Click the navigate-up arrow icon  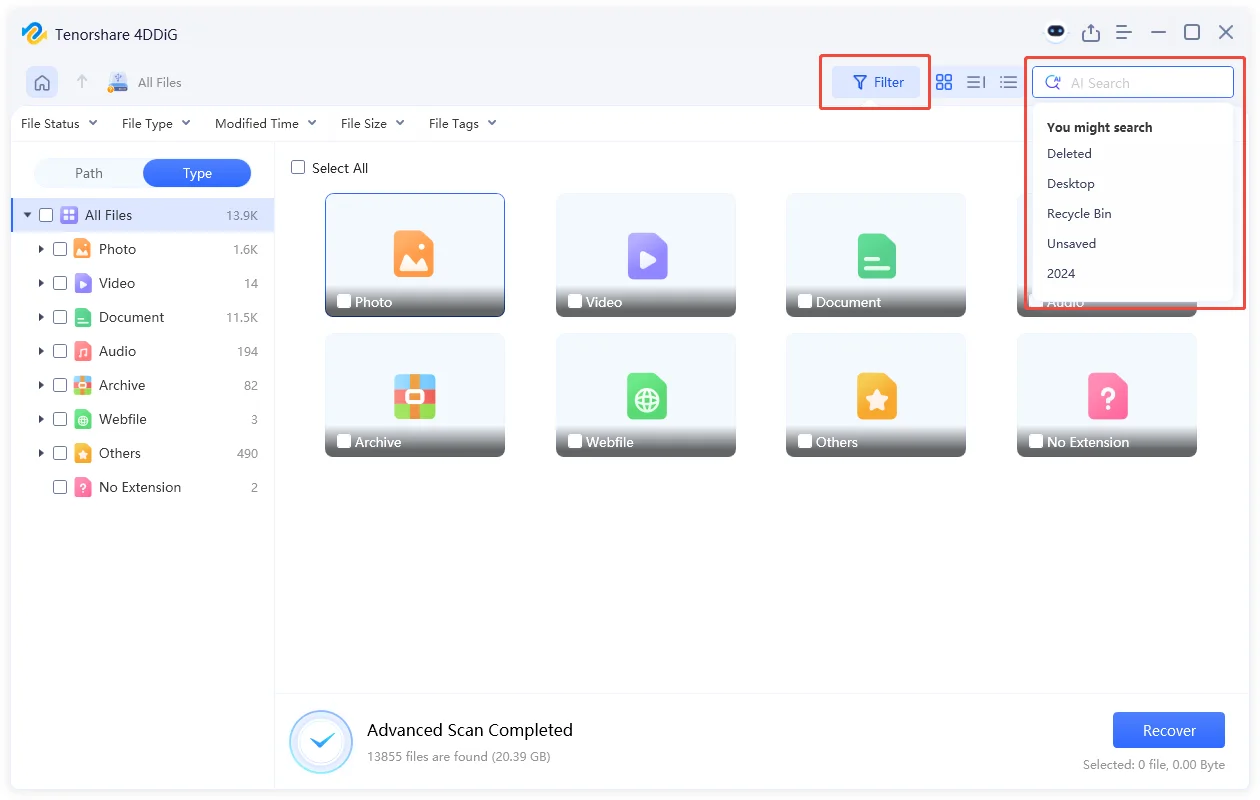coord(82,81)
